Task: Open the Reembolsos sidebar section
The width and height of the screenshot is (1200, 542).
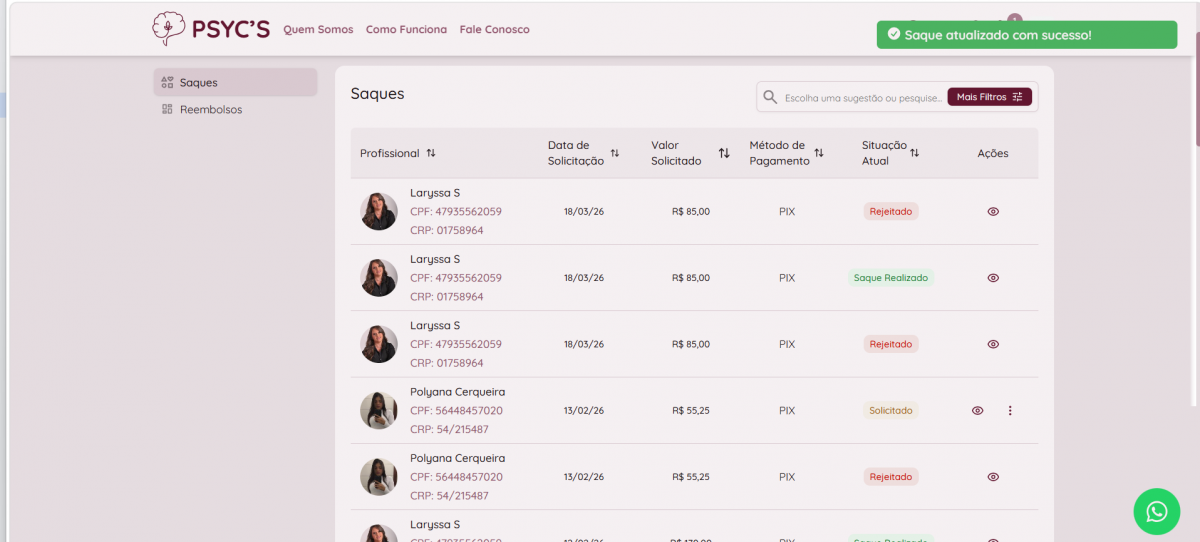Action: pos(210,109)
